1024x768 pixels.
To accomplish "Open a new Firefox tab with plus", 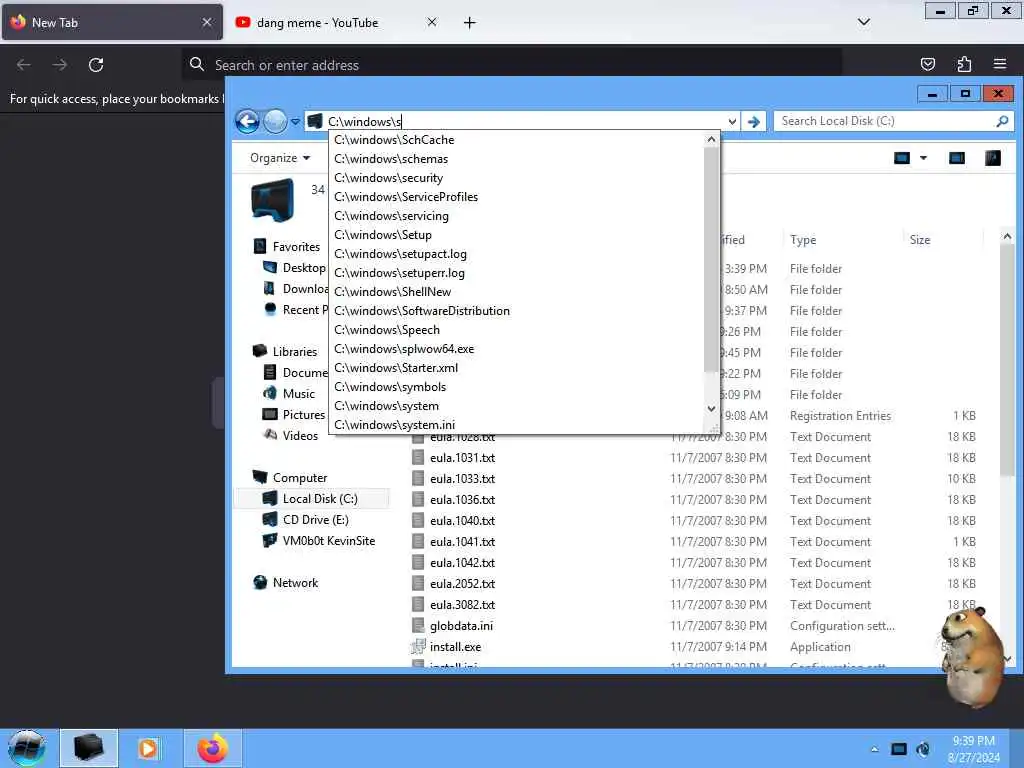I will [470, 23].
